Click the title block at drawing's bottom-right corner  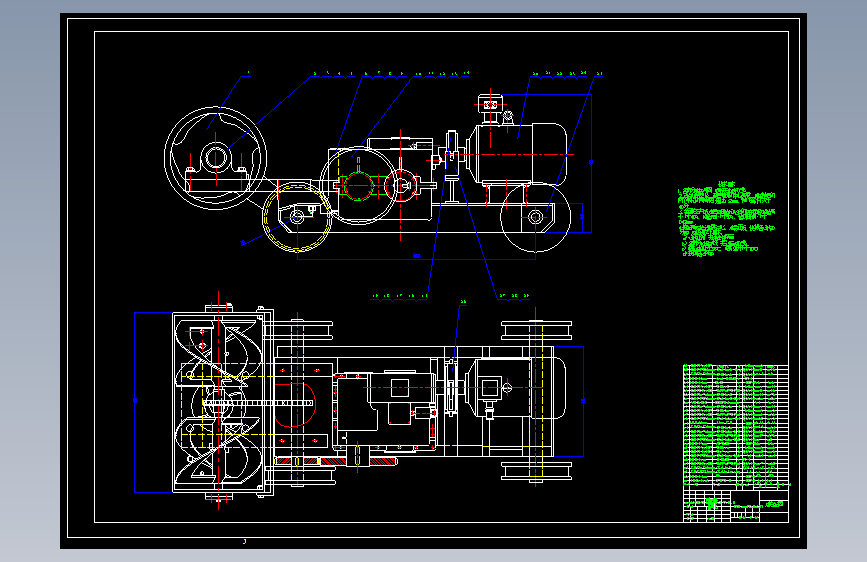coord(736,506)
